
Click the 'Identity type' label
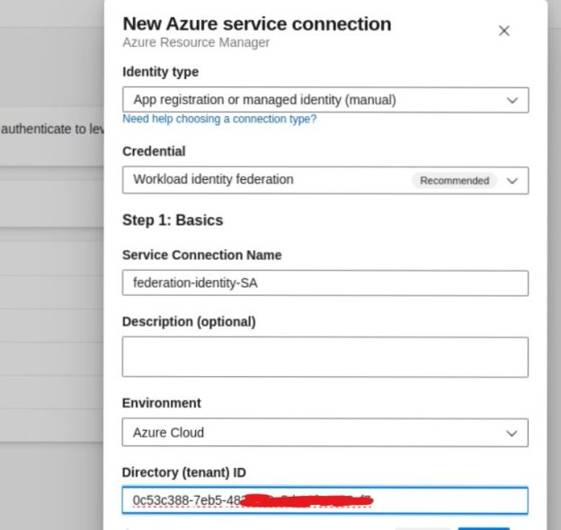160,72
